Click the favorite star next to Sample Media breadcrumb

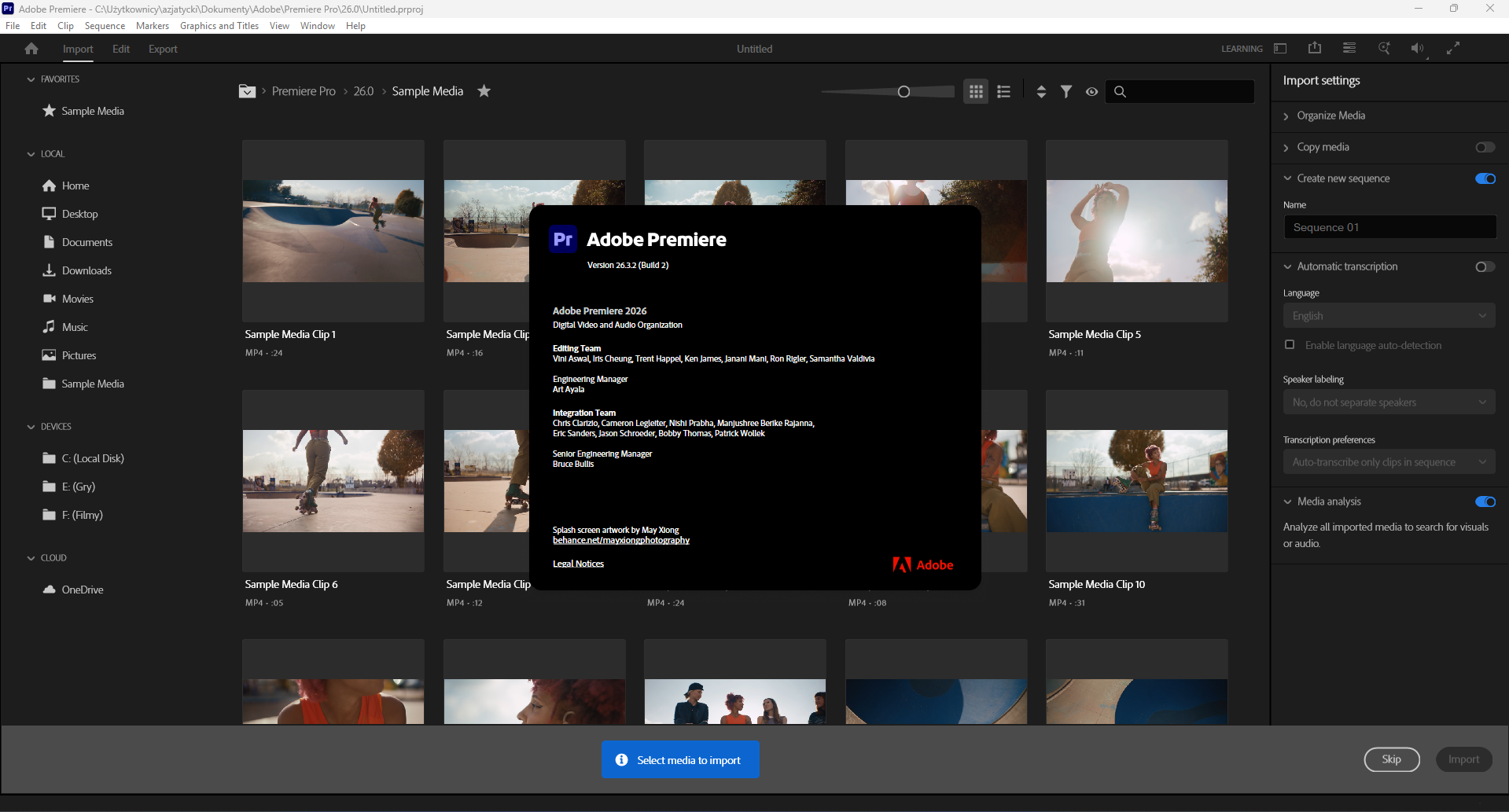(484, 91)
